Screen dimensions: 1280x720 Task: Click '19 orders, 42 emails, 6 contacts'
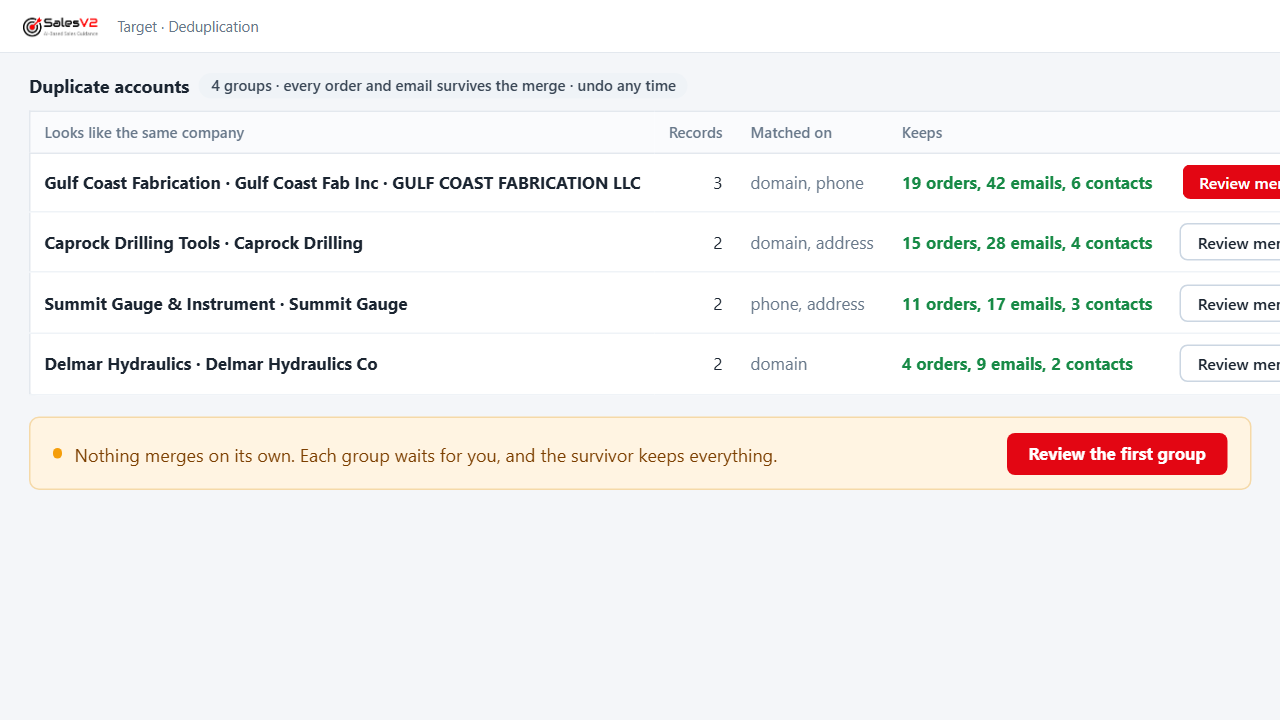click(1027, 183)
